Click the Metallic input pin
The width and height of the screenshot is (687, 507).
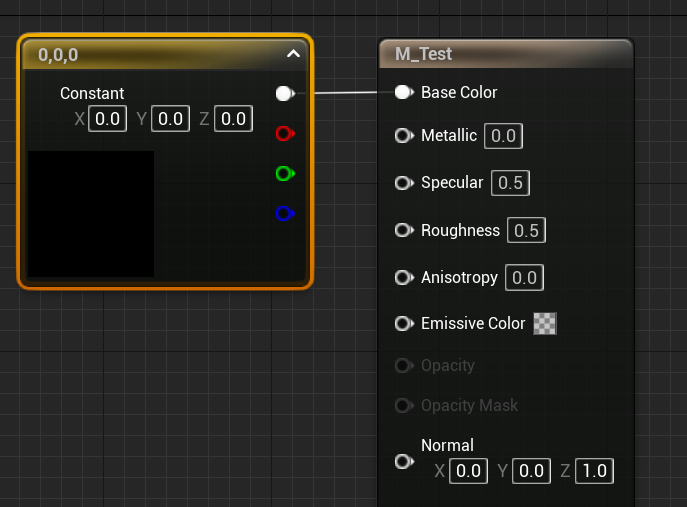404,135
